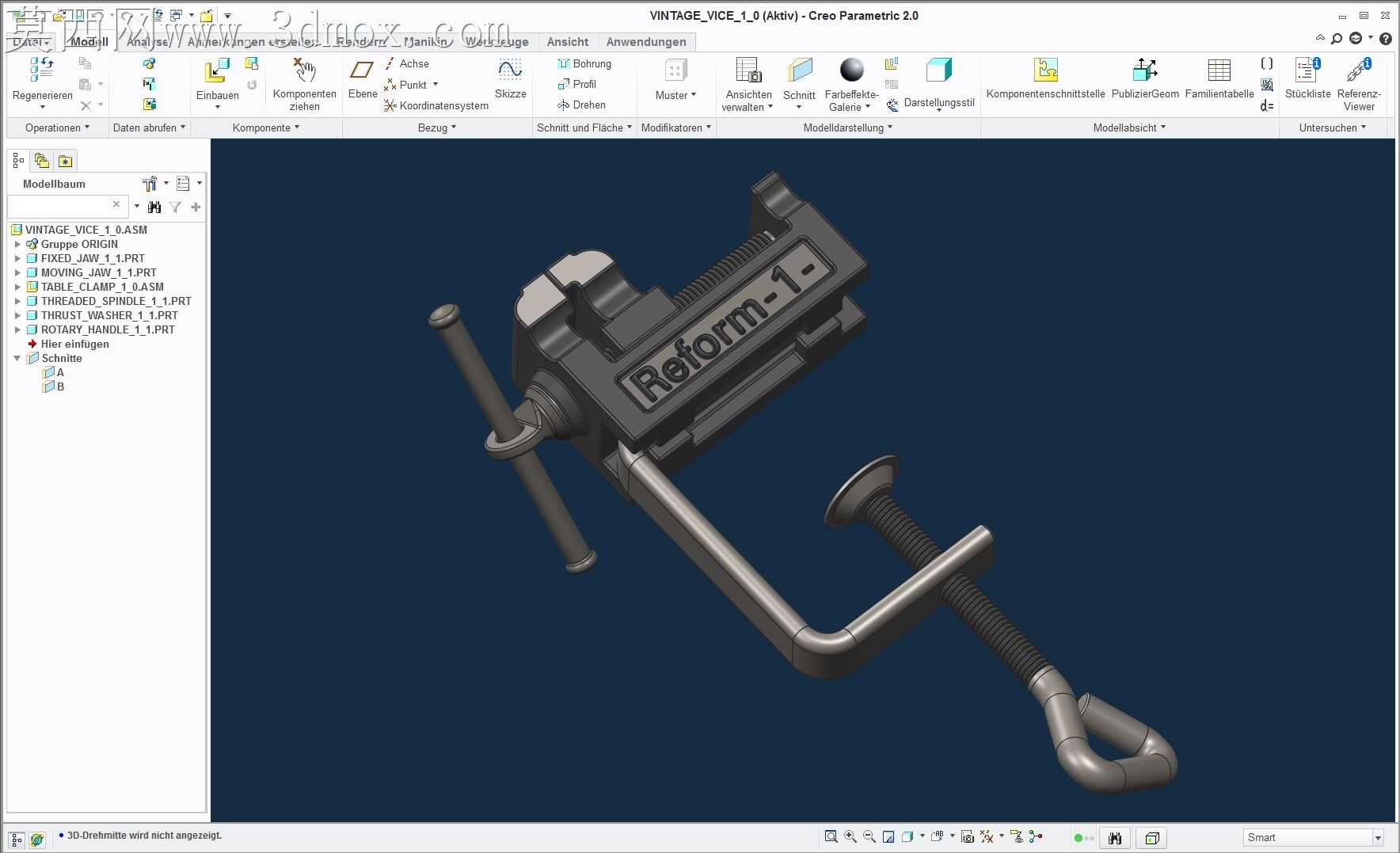Switch to the Anwendungen ribbon tab
Viewport: 1400px width, 853px height.
point(646,42)
